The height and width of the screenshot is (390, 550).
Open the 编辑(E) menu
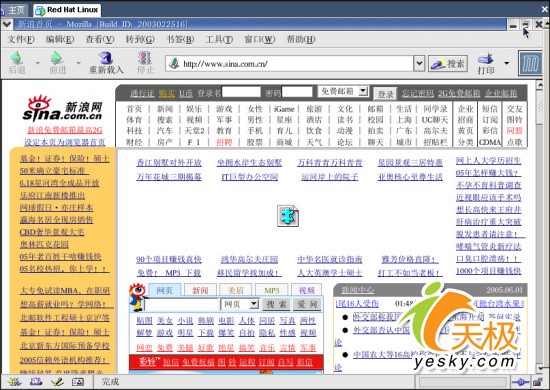[60, 39]
